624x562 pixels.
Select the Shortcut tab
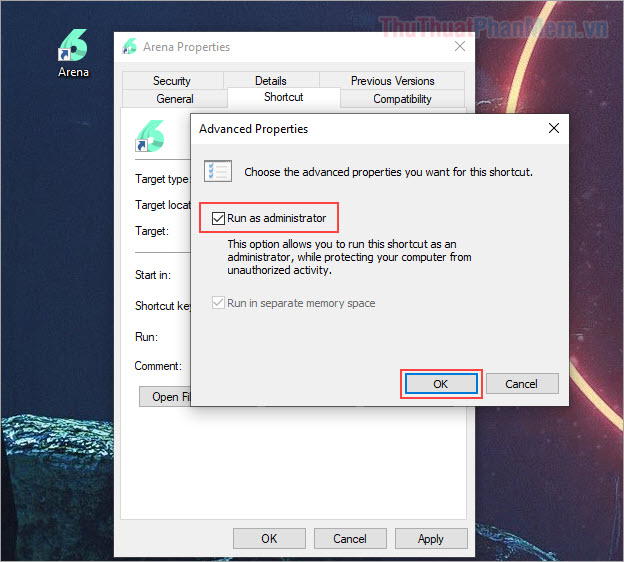pos(283,98)
